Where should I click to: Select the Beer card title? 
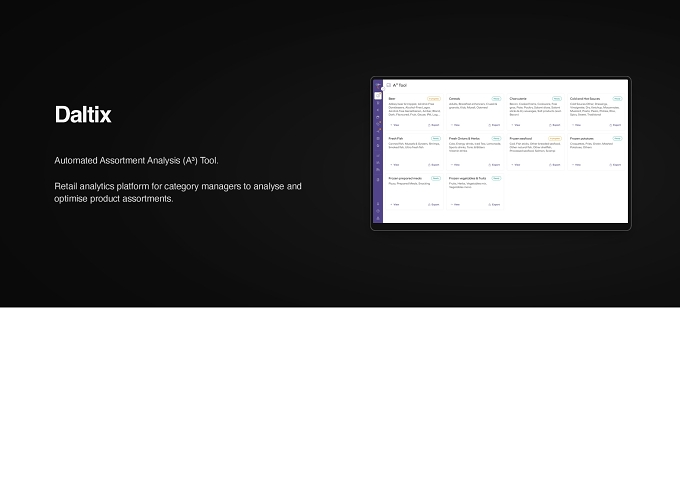[x=392, y=99]
